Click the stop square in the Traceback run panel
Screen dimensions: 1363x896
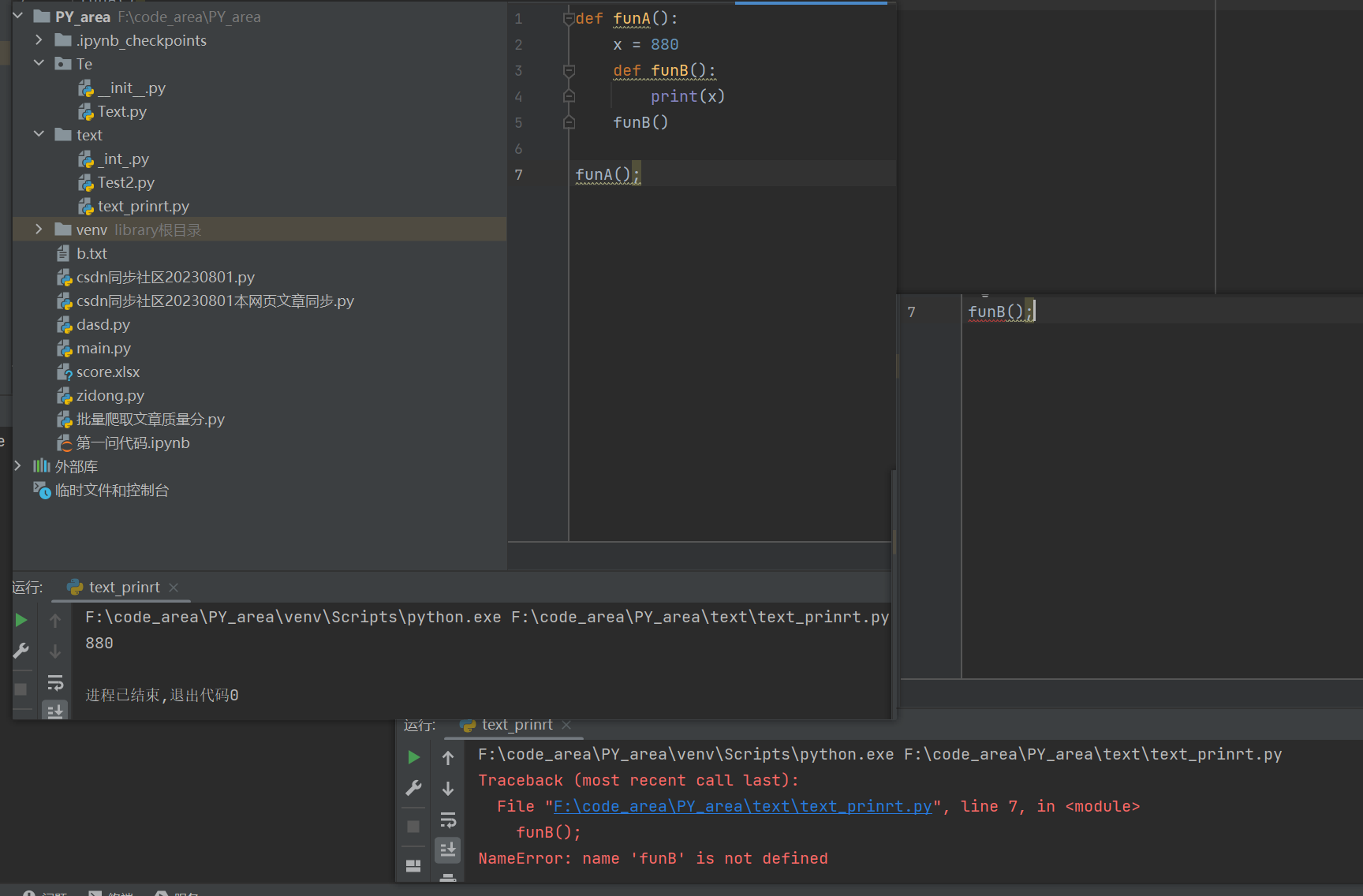[x=413, y=826]
